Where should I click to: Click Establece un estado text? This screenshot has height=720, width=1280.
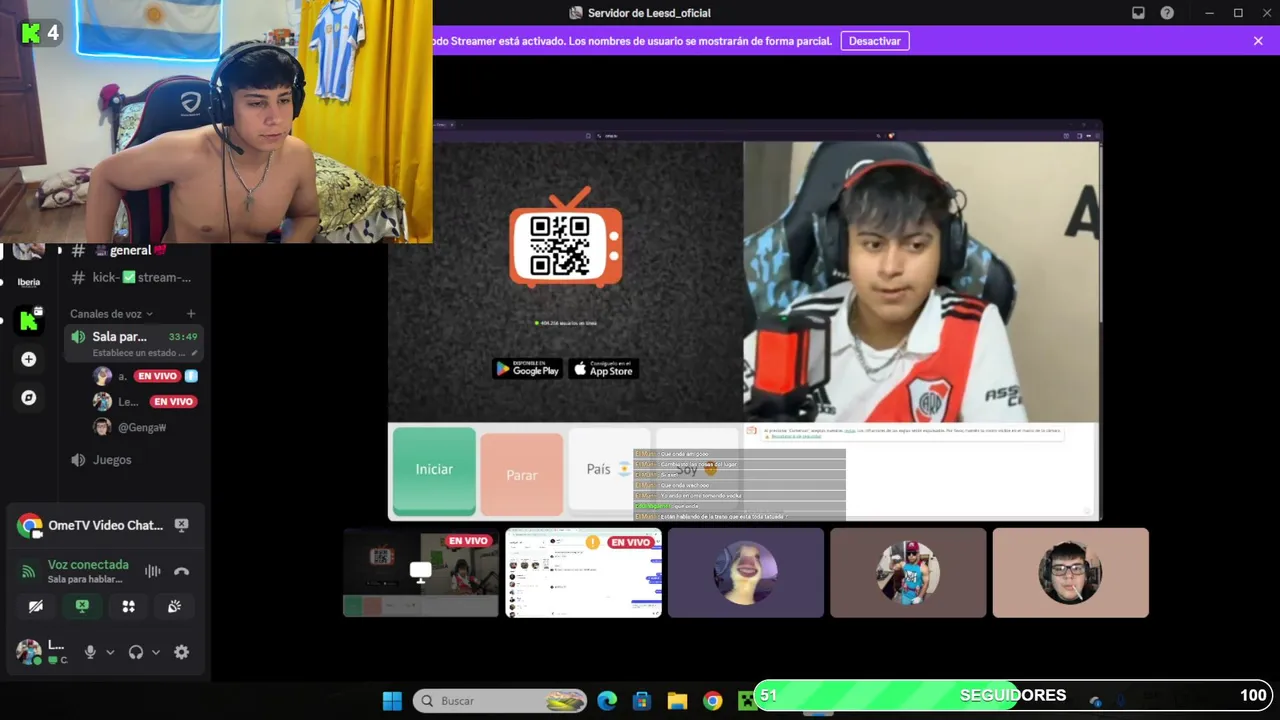pyautogui.click(x=138, y=353)
